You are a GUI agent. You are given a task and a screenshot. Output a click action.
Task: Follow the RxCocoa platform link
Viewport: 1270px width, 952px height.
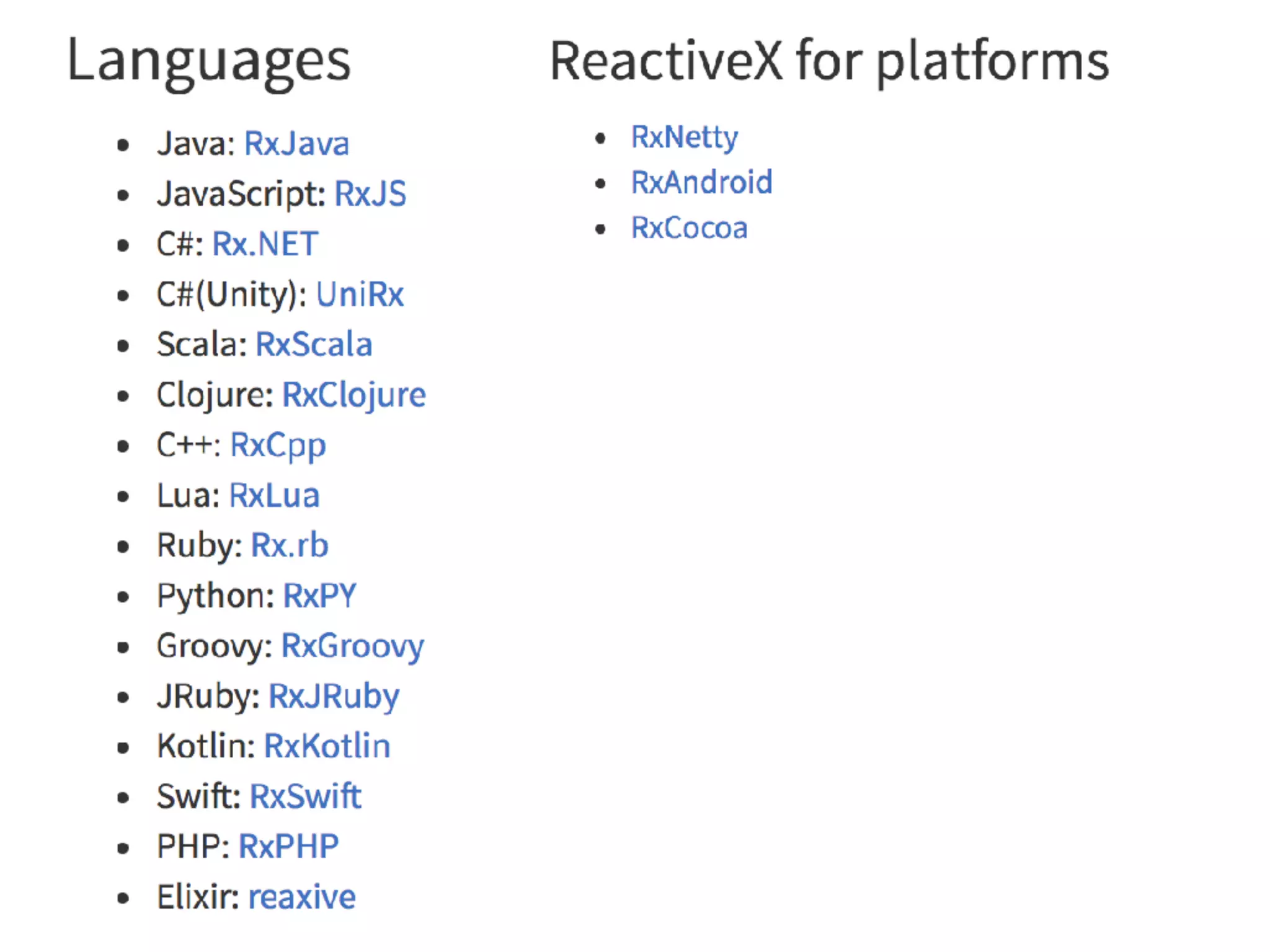point(689,228)
